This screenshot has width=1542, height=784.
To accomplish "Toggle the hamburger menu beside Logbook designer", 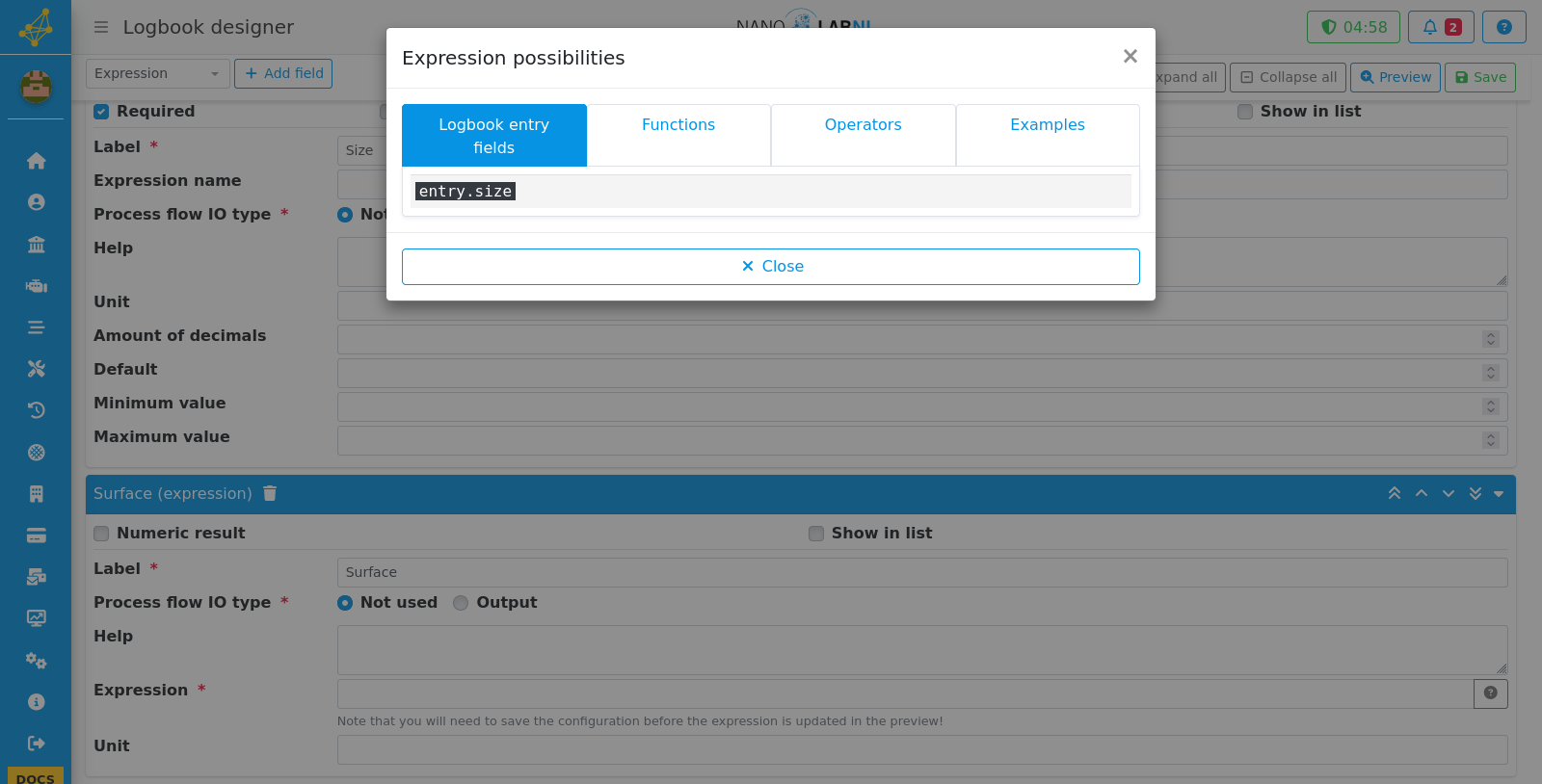I will [100, 27].
